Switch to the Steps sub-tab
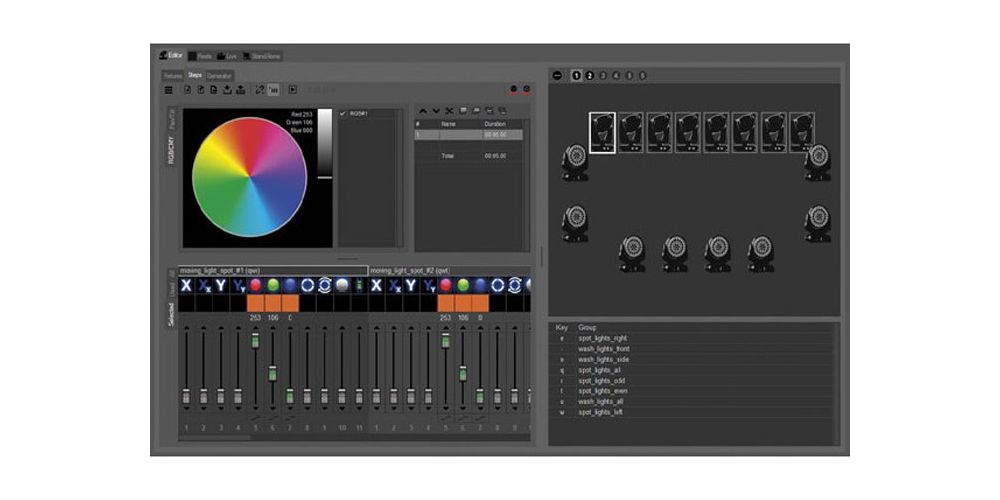The width and height of the screenshot is (1000, 500). click(x=195, y=75)
